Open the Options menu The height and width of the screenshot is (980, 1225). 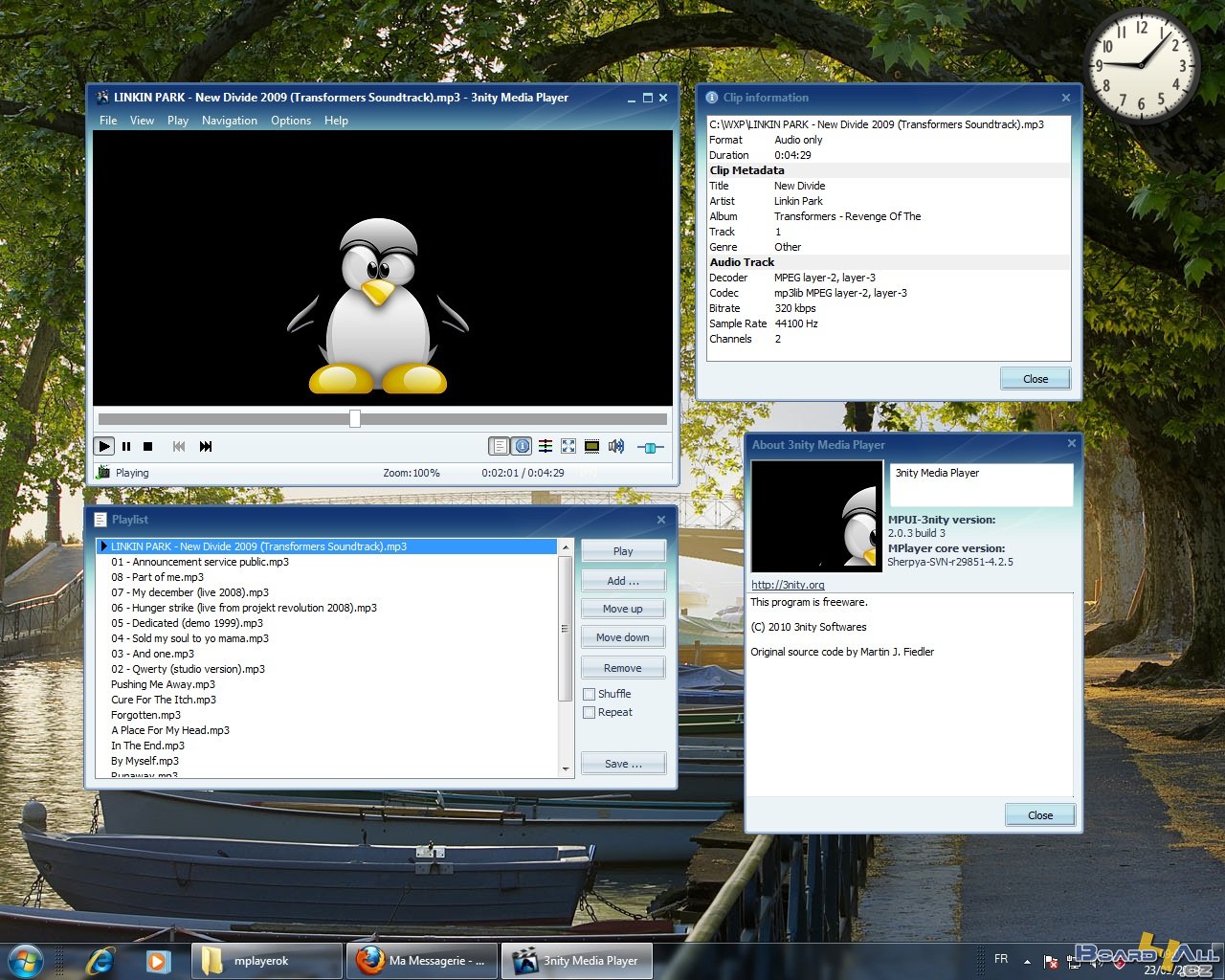pos(290,121)
